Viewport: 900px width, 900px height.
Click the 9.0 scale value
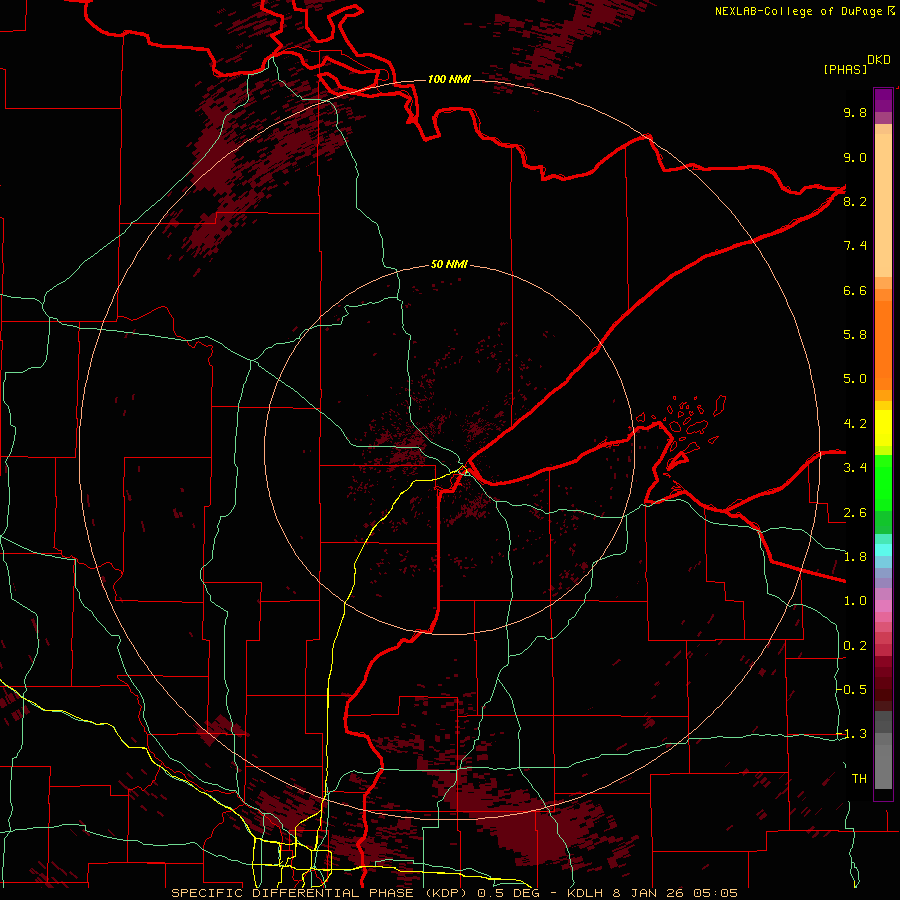[x=855, y=158]
